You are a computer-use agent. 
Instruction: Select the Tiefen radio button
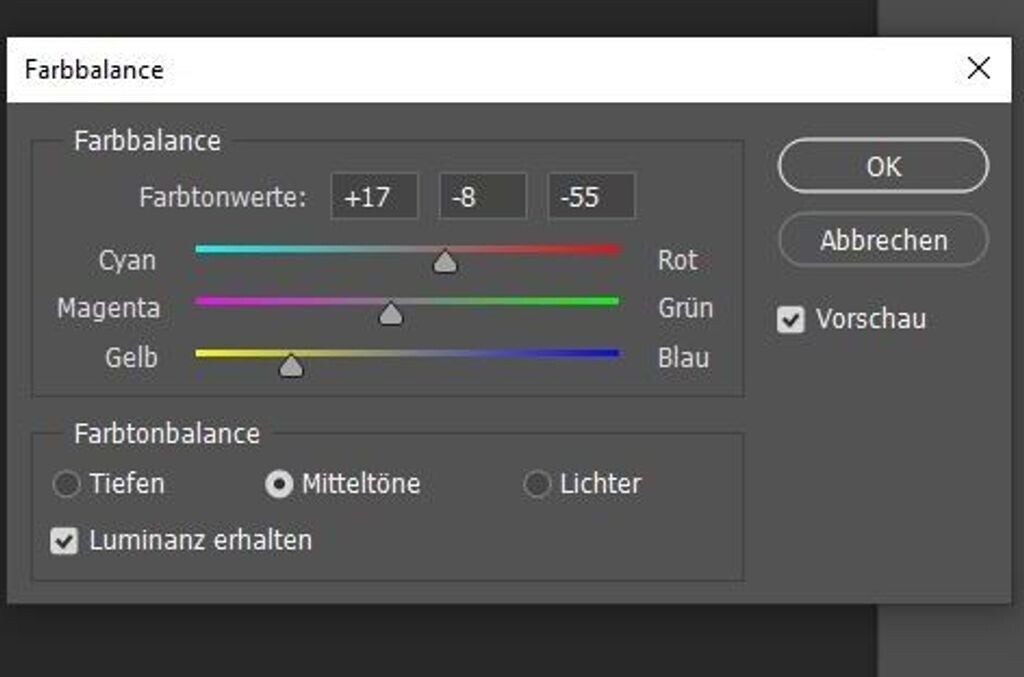pyautogui.click(x=66, y=485)
